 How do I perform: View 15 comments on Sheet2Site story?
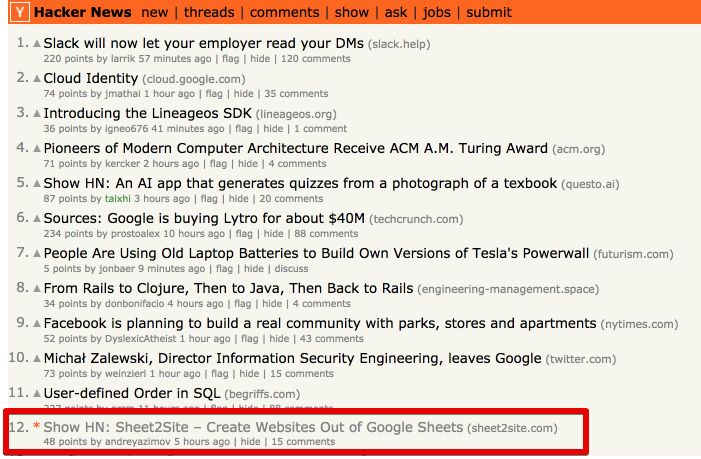click(303, 442)
